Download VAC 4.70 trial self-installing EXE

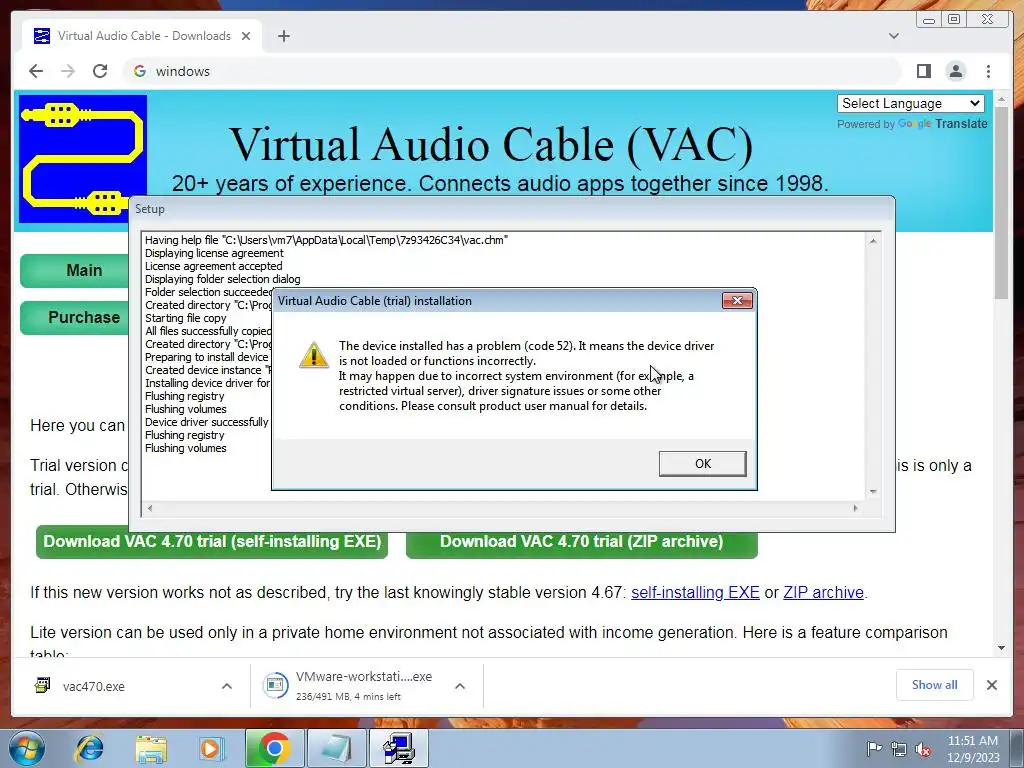(x=212, y=541)
